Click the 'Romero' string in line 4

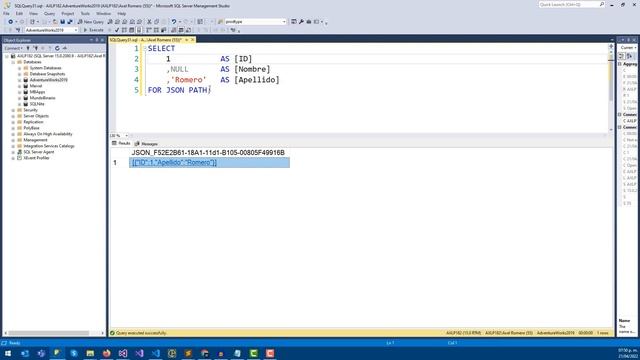(x=188, y=80)
